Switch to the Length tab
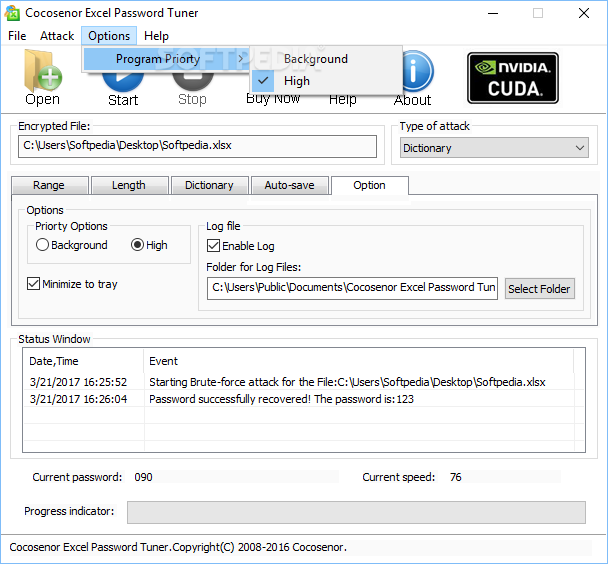 tap(129, 185)
